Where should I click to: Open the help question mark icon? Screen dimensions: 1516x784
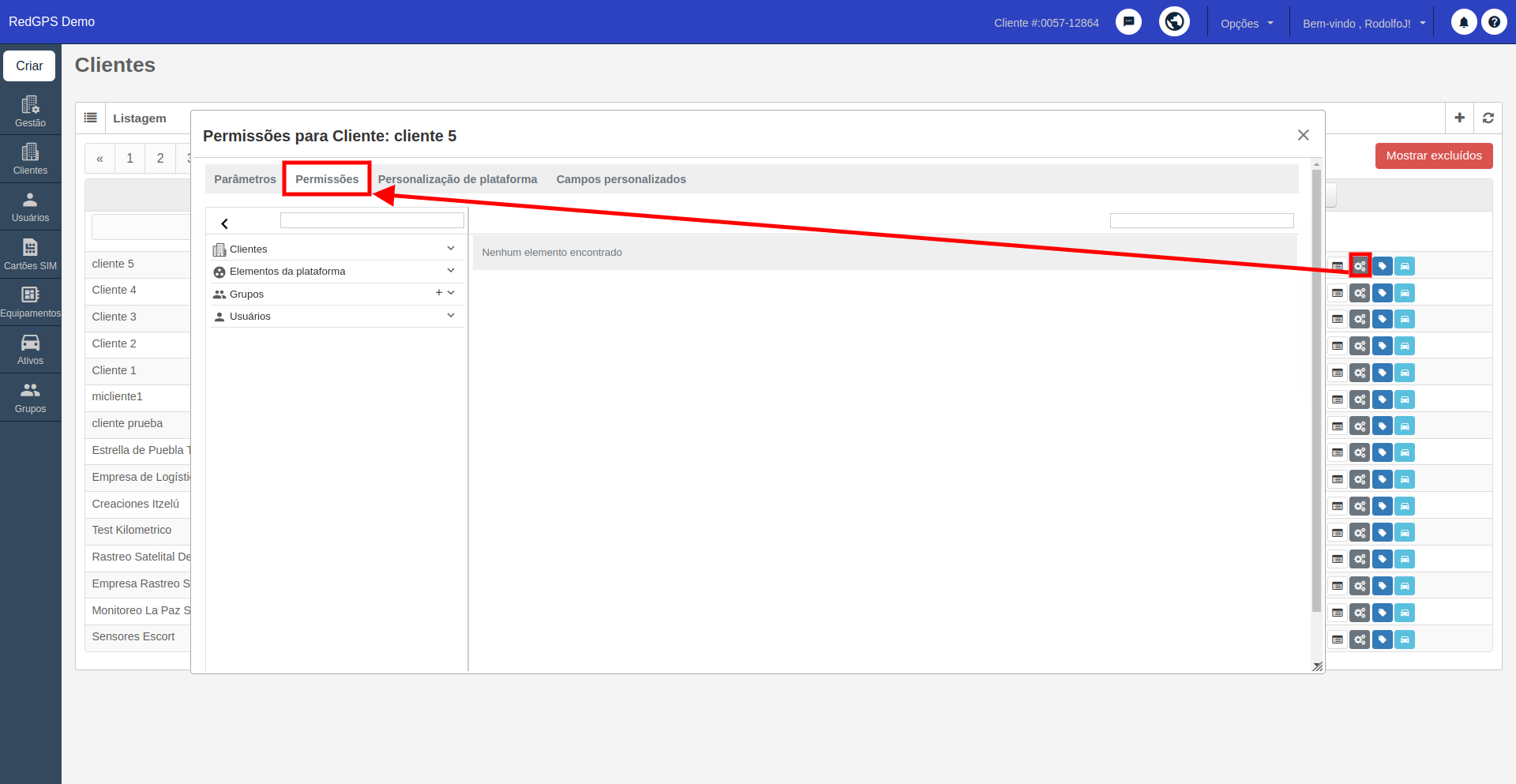click(1494, 22)
